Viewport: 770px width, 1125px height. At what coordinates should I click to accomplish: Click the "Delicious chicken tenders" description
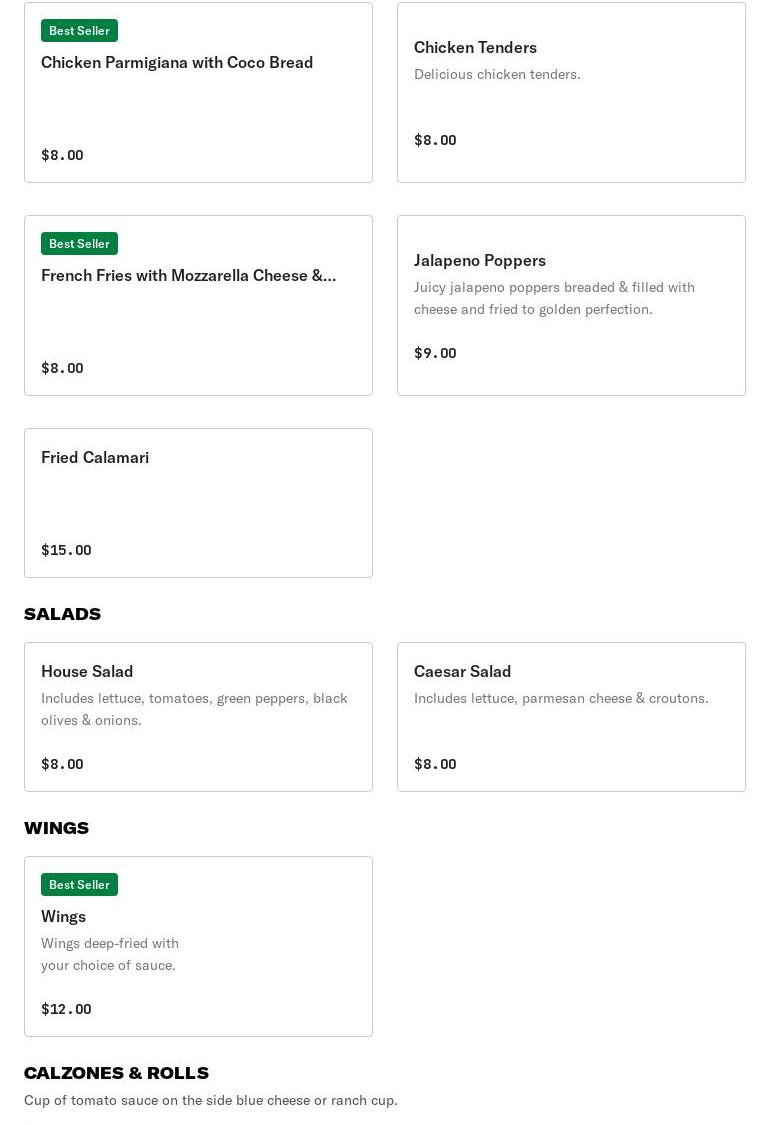(497, 74)
